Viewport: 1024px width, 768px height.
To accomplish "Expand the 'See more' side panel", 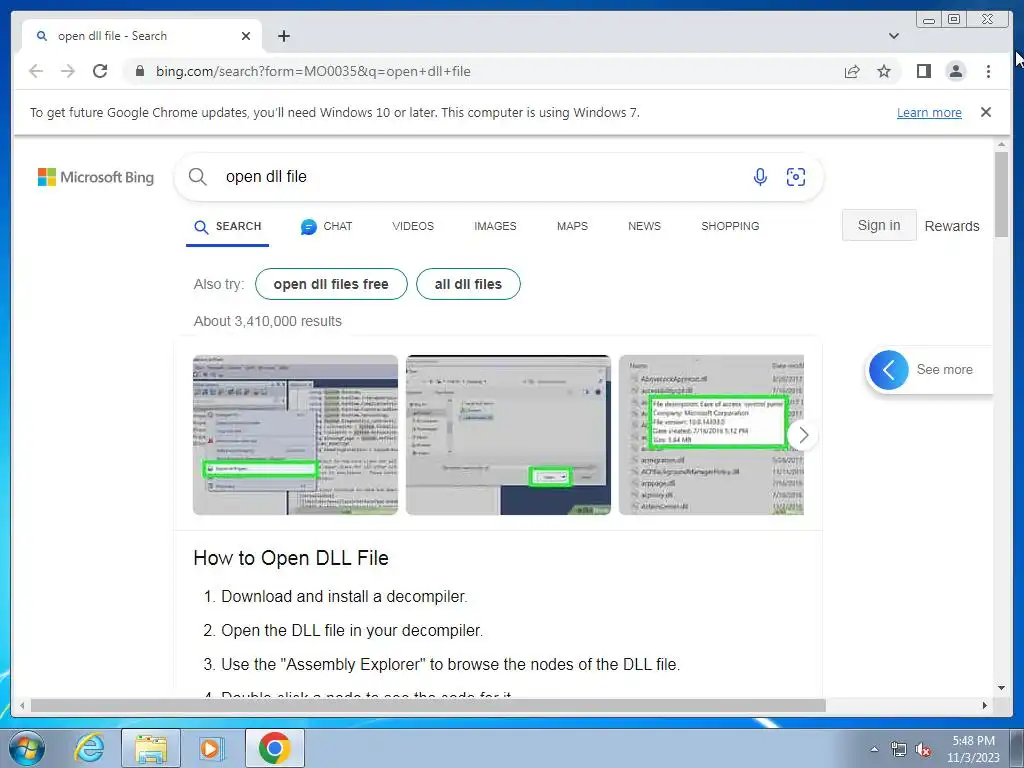I will [929, 370].
